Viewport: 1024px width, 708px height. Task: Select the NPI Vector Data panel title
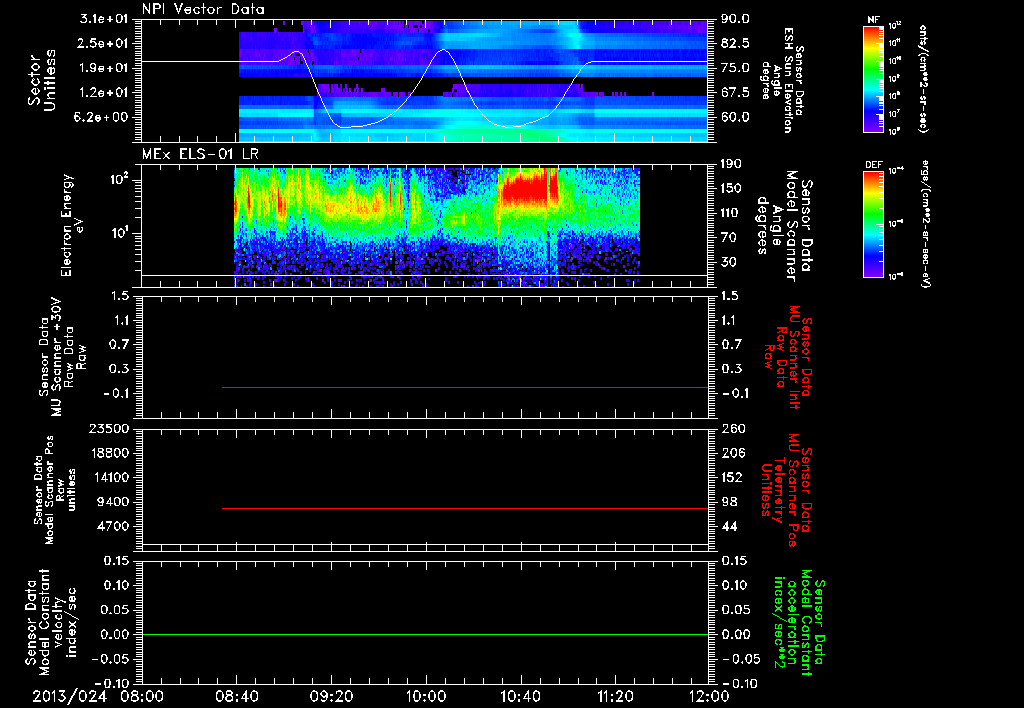[203, 9]
